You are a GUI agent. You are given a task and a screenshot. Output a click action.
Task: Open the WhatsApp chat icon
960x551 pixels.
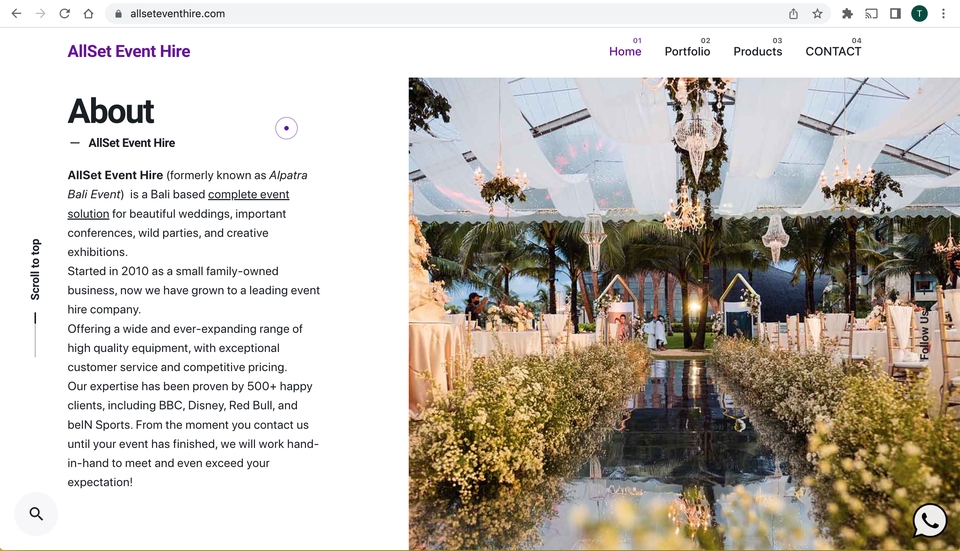[x=930, y=520]
